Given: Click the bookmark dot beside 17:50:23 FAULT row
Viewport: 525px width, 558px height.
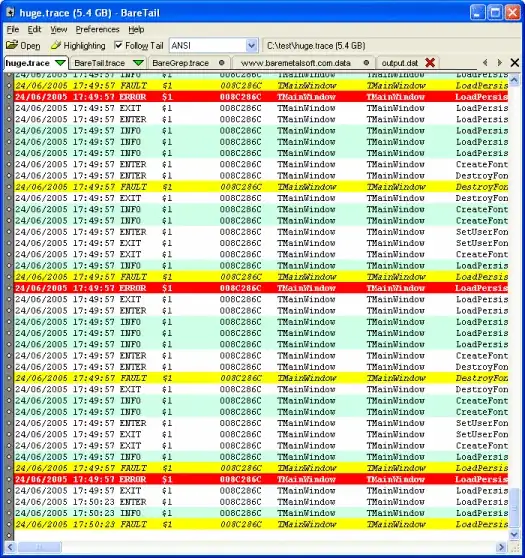Looking at the screenshot, I should (x=9, y=524).
